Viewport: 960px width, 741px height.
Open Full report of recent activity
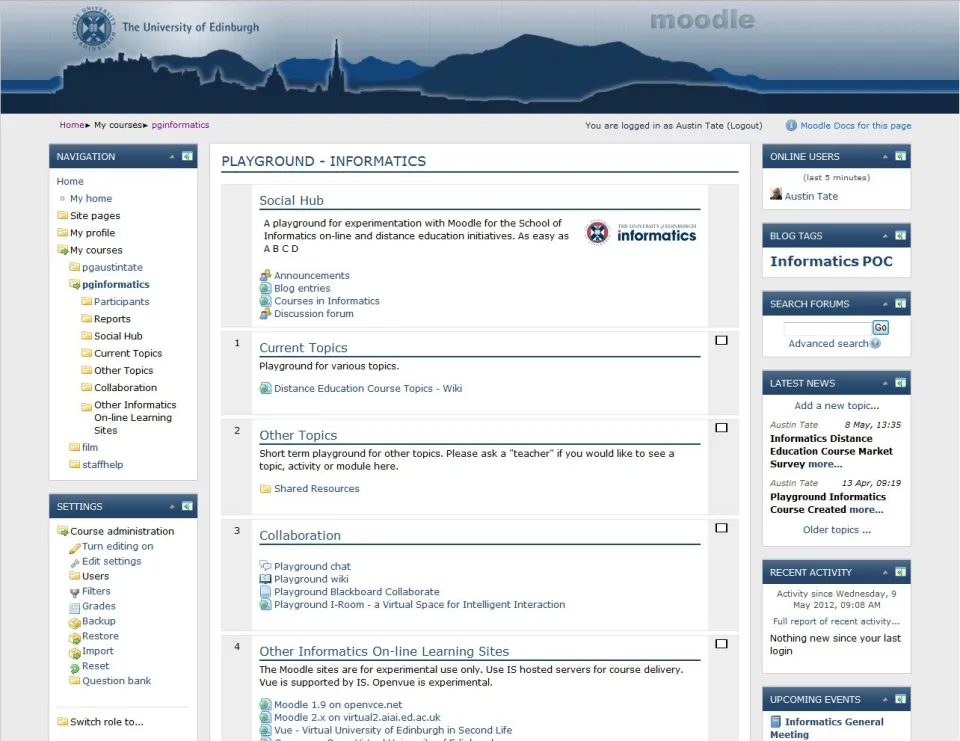click(x=836, y=621)
